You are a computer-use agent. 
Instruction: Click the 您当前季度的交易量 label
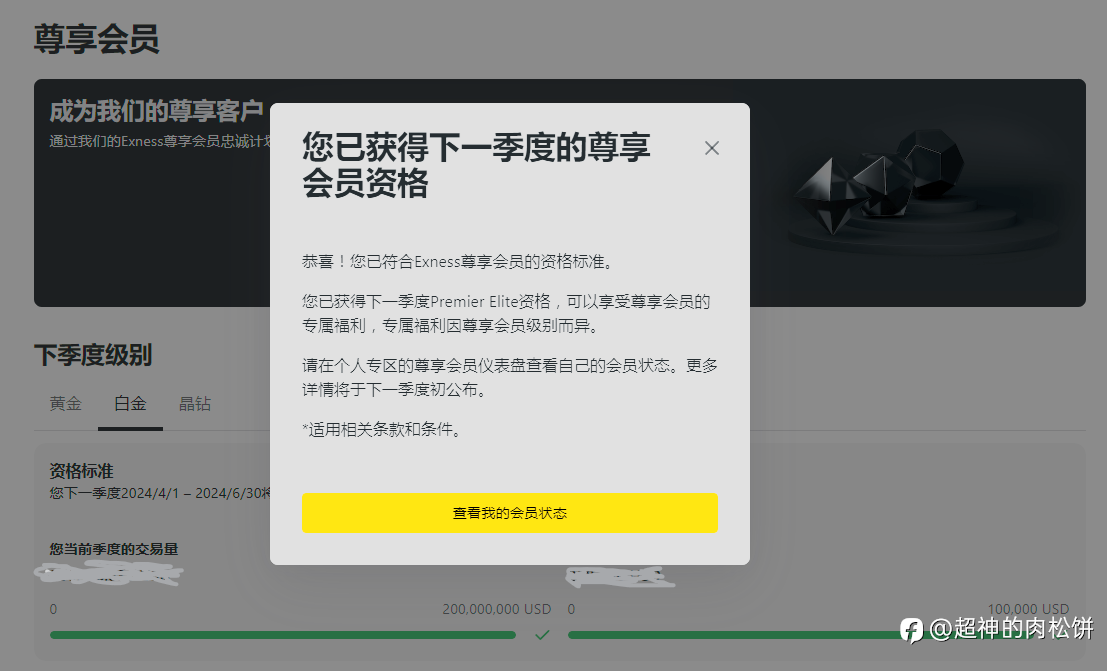pos(114,549)
